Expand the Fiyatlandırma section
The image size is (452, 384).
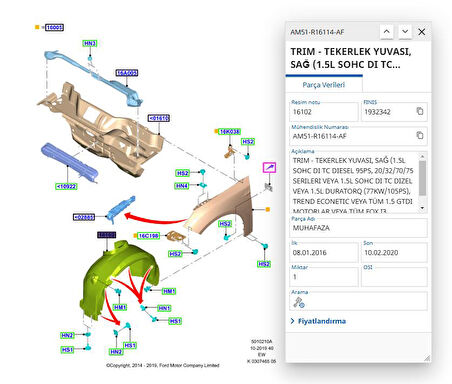click(x=318, y=321)
